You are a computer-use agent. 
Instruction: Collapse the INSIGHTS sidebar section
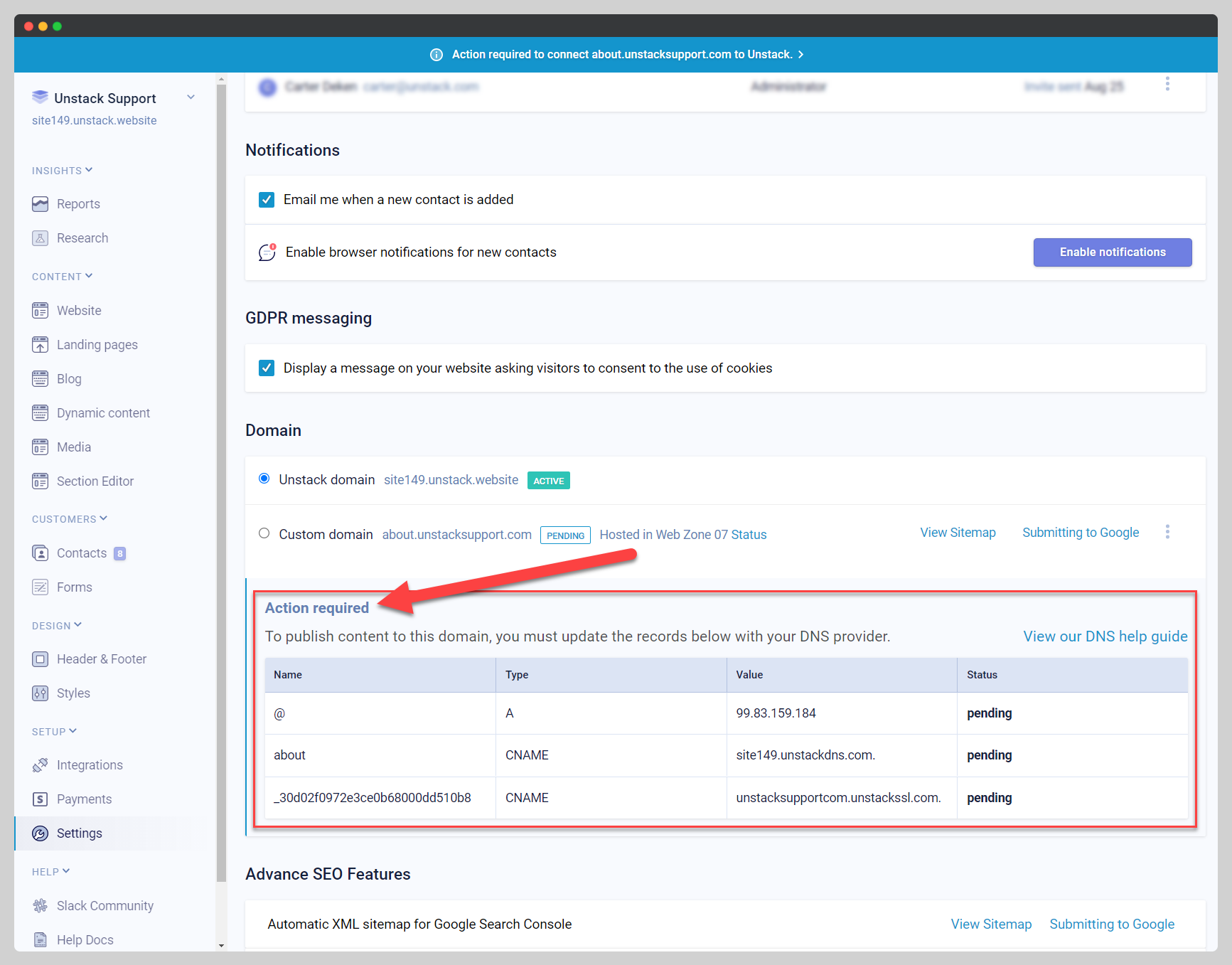[x=63, y=171]
